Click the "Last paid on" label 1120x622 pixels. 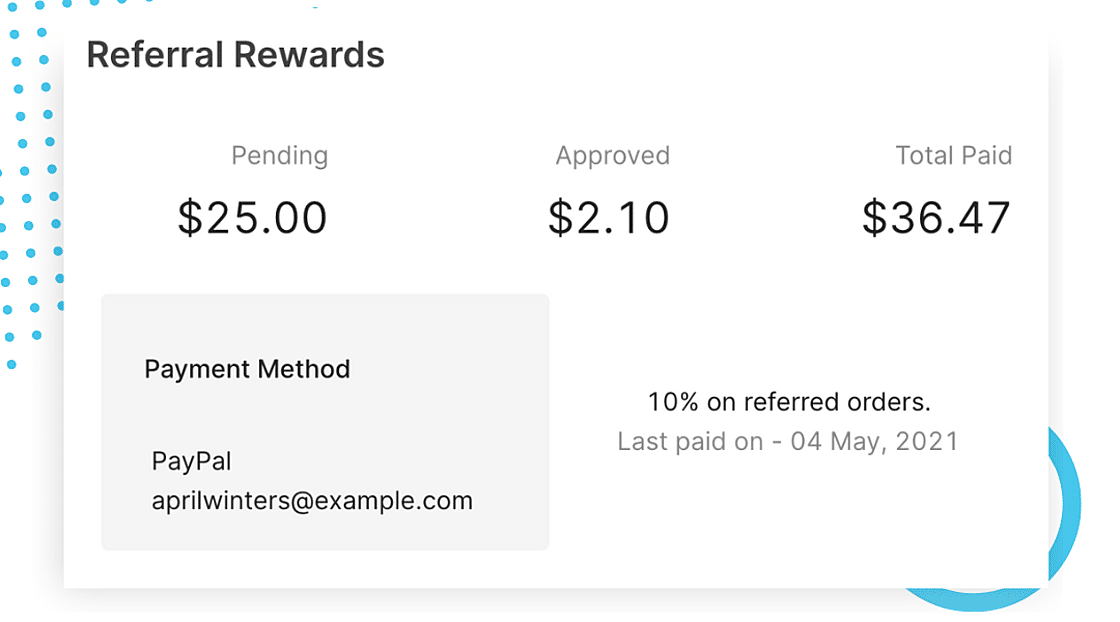pyautogui.click(x=690, y=441)
